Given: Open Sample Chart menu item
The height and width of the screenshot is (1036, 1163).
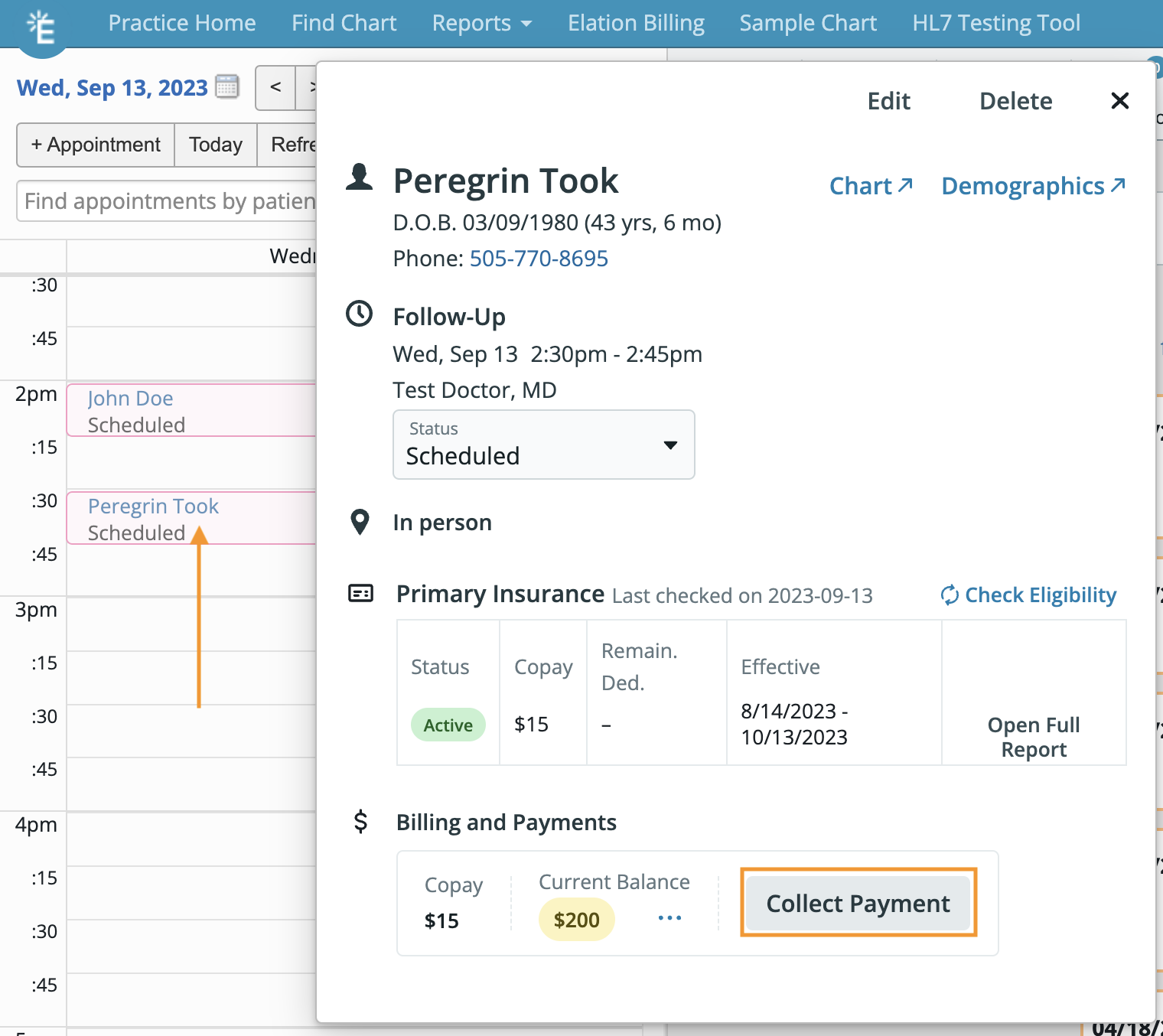Looking at the screenshot, I should 808,23.
